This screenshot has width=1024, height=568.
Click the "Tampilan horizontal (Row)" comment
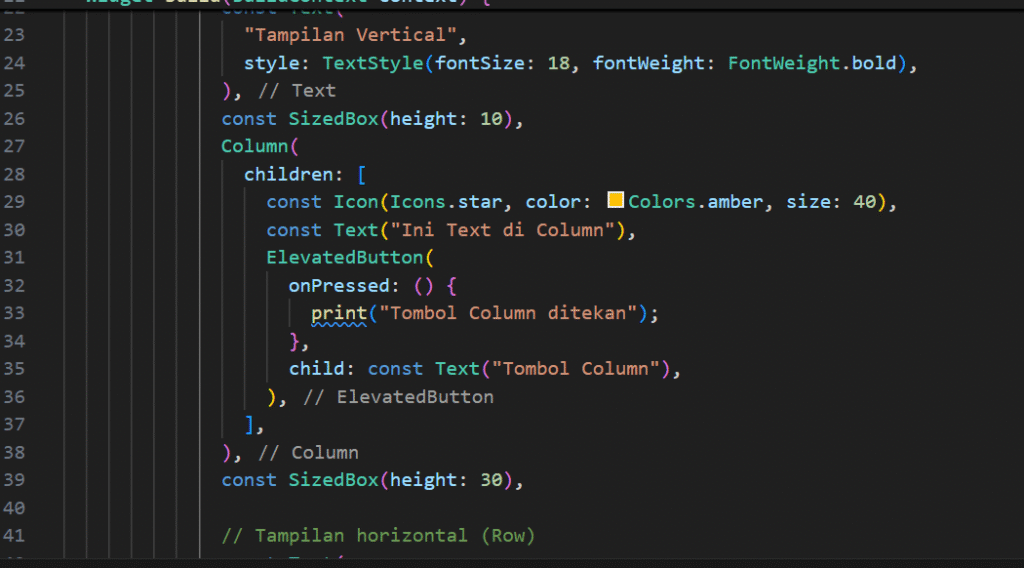(x=378, y=536)
